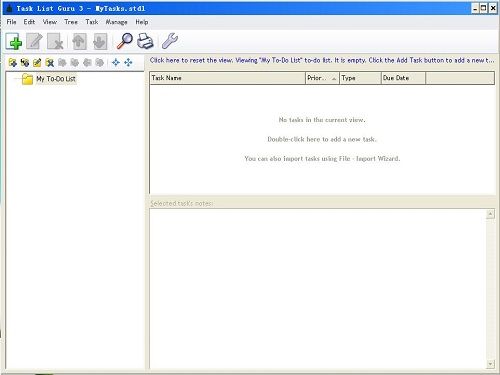
Task: Click the first greyed-out move folder icon
Action: 62,62
